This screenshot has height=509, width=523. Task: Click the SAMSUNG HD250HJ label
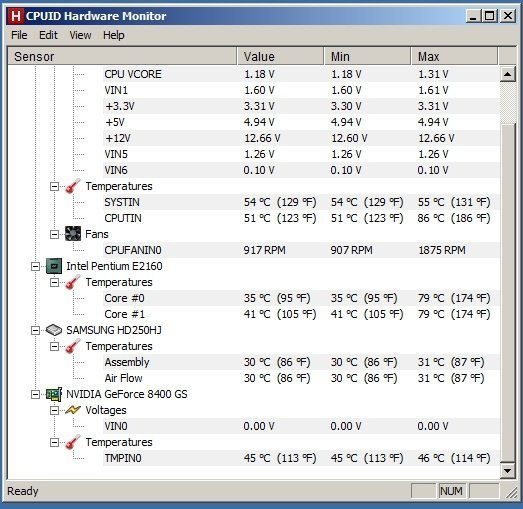tap(114, 330)
